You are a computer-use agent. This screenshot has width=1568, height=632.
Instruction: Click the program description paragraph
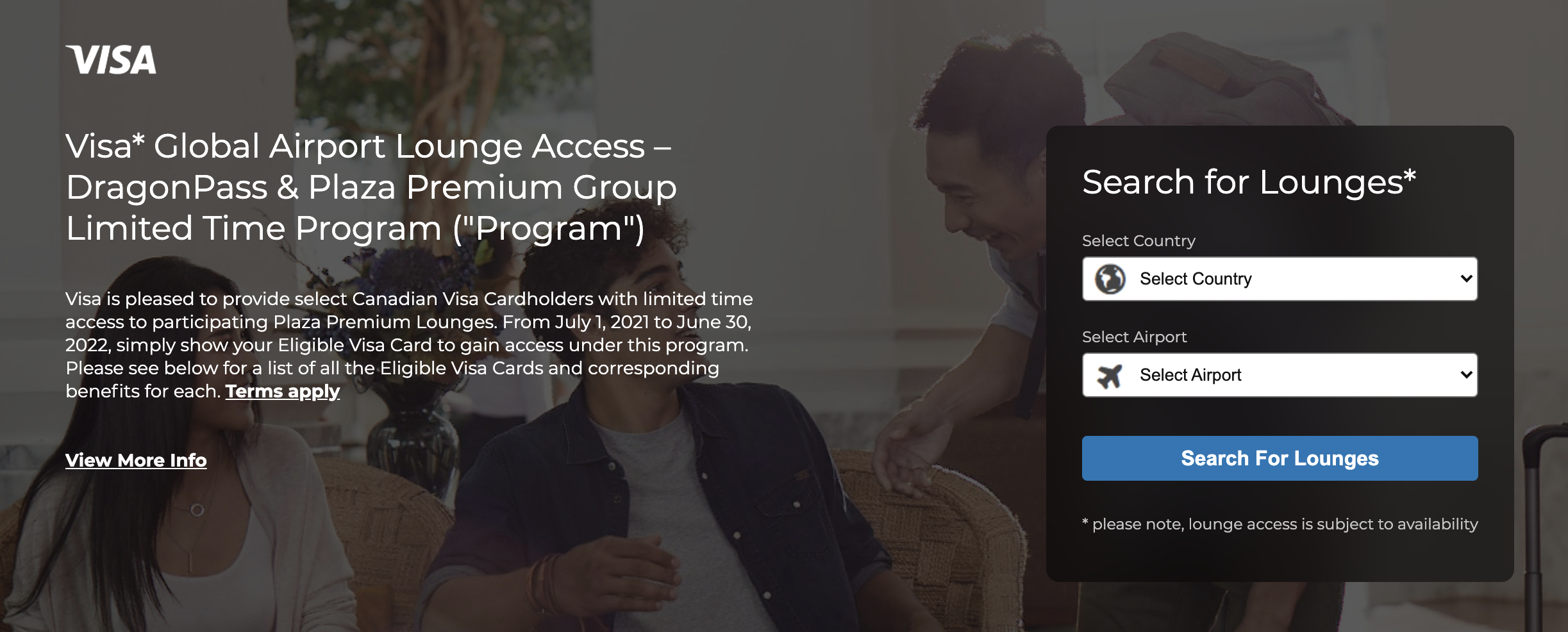tap(409, 345)
